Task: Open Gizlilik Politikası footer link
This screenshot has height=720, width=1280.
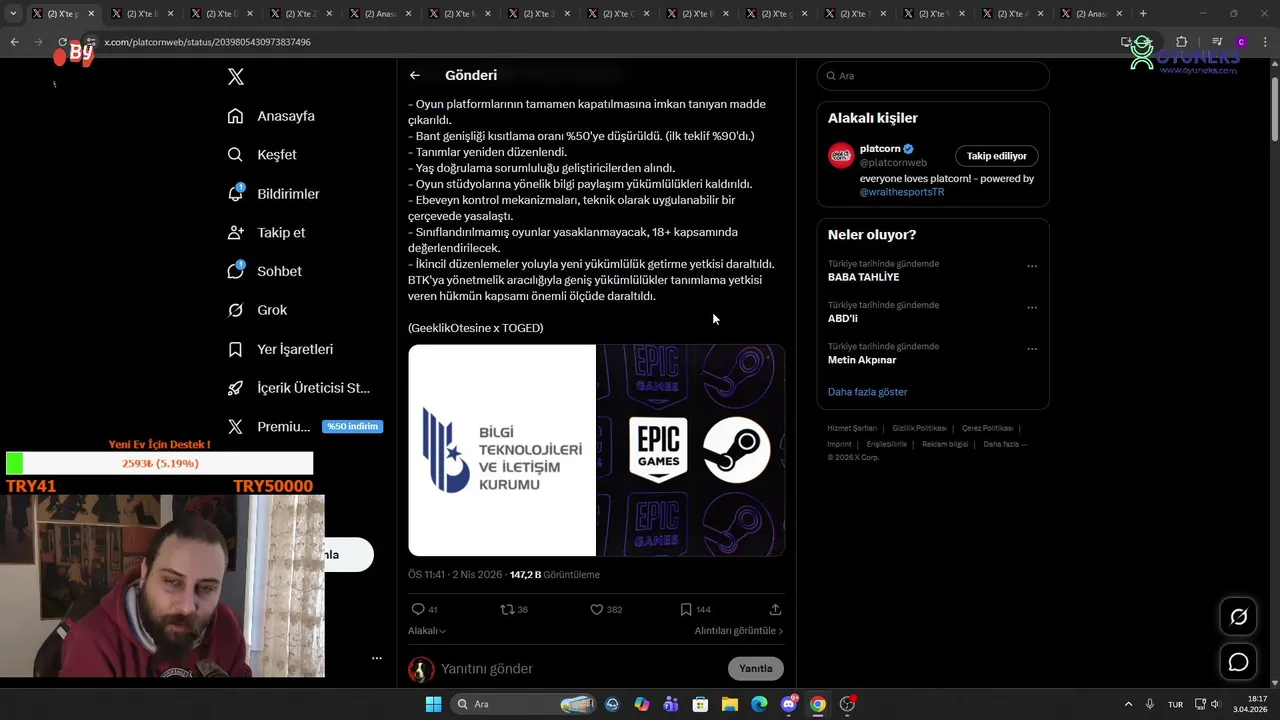Action: click(919, 428)
